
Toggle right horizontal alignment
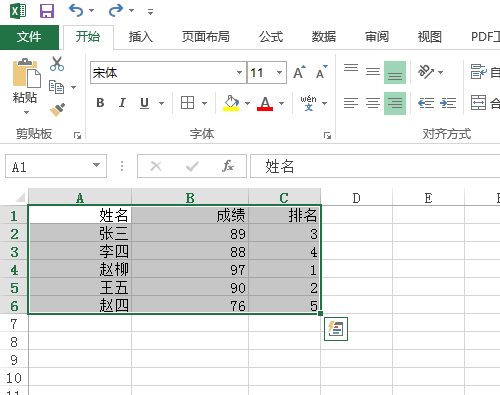point(395,103)
